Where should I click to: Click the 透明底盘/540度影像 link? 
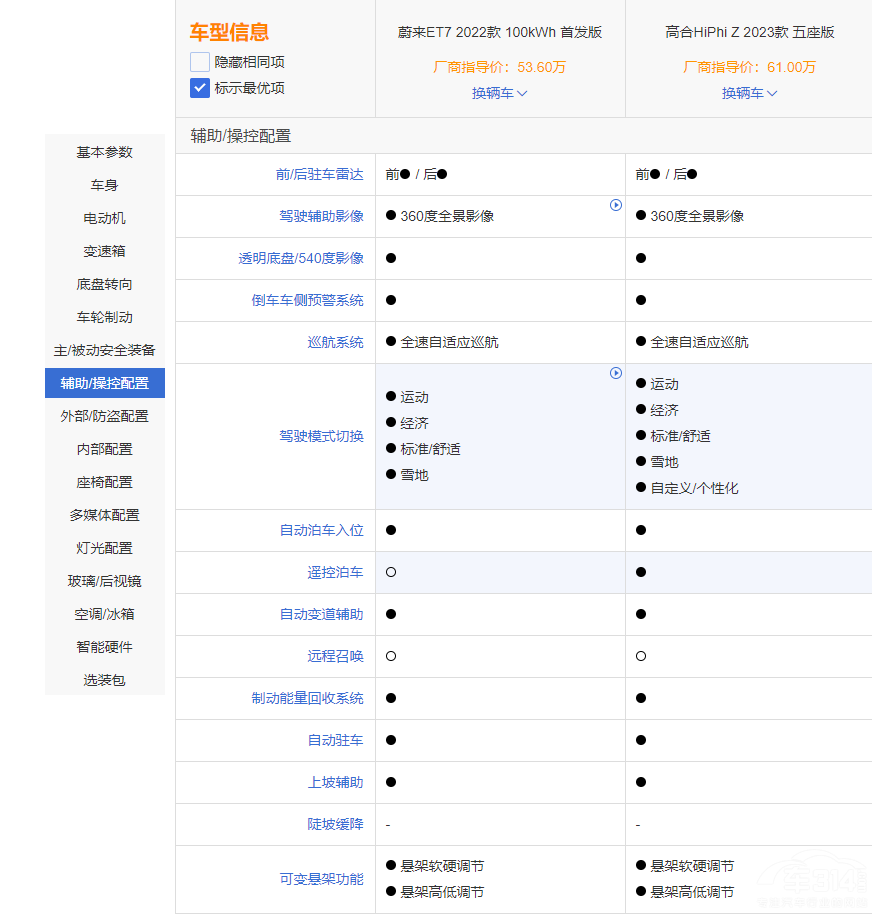[x=300, y=258]
